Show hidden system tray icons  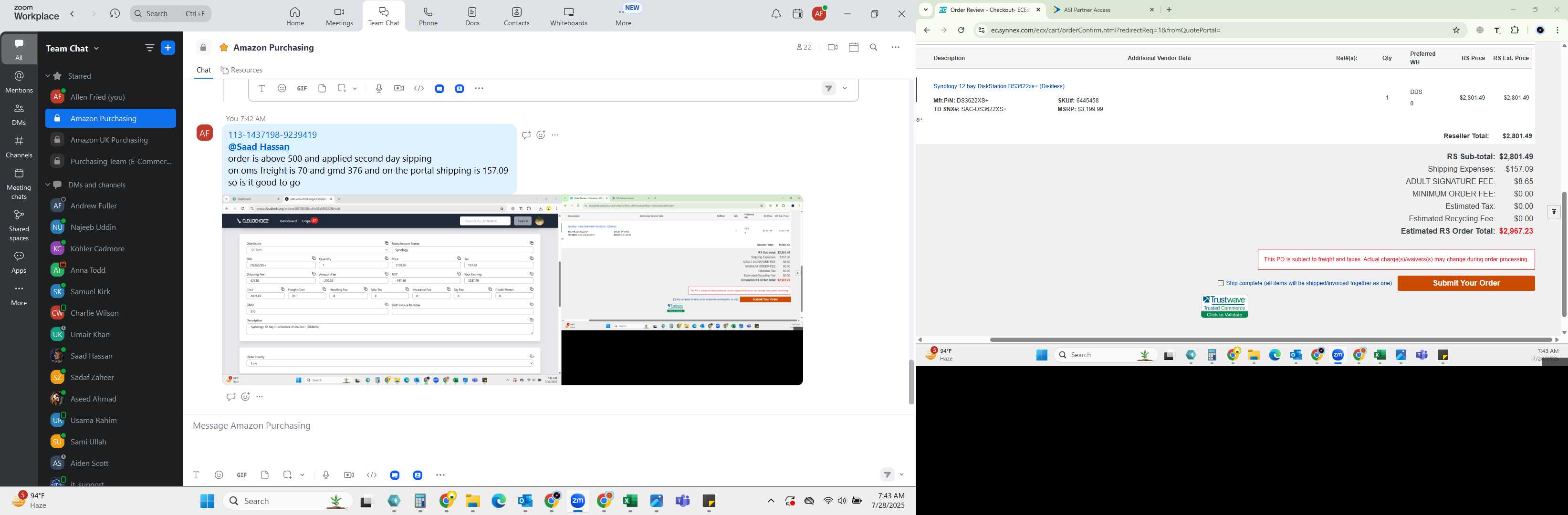(x=771, y=501)
